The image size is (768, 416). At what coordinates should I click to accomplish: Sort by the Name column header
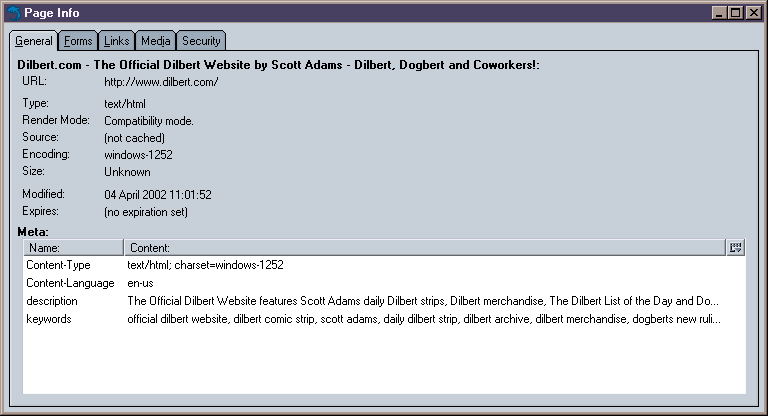[x=72, y=247]
